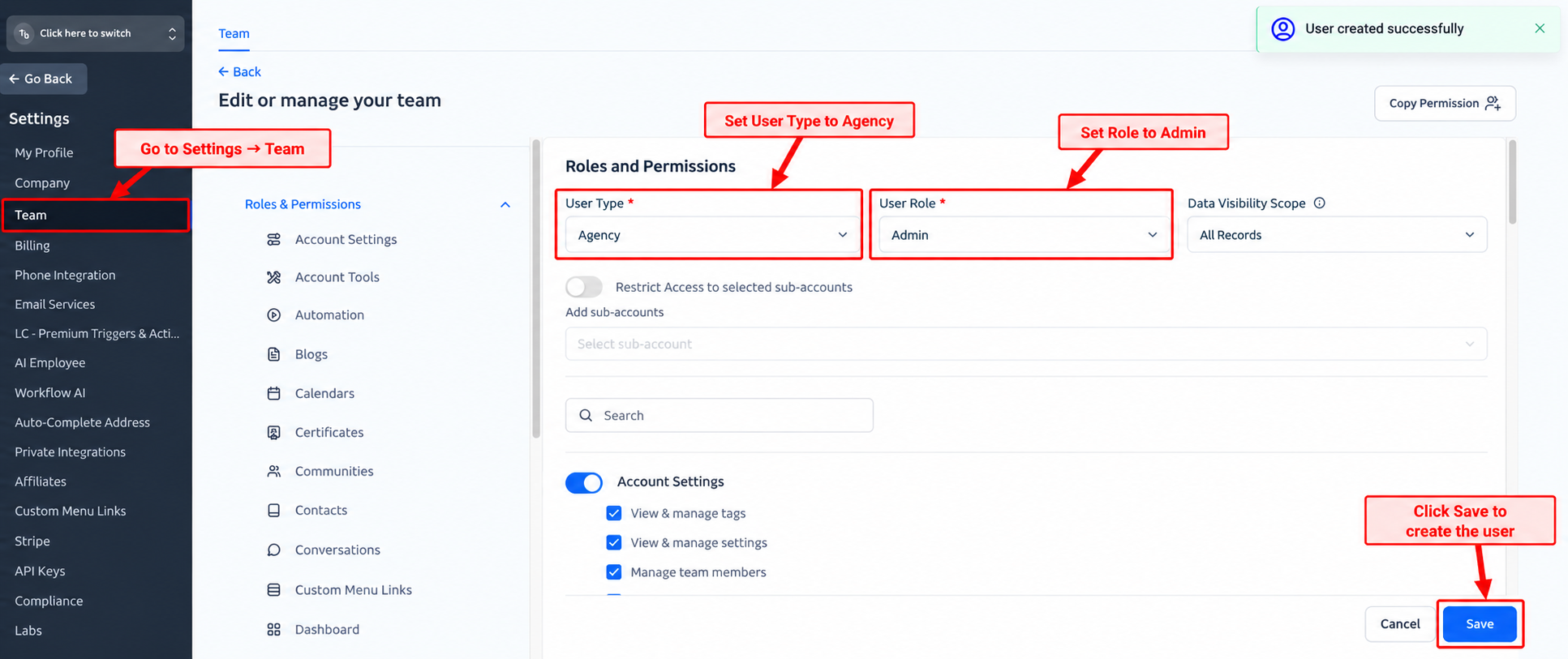This screenshot has width=1568, height=659.
Task: Click the account avatar in the switcher
Action: (24, 33)
